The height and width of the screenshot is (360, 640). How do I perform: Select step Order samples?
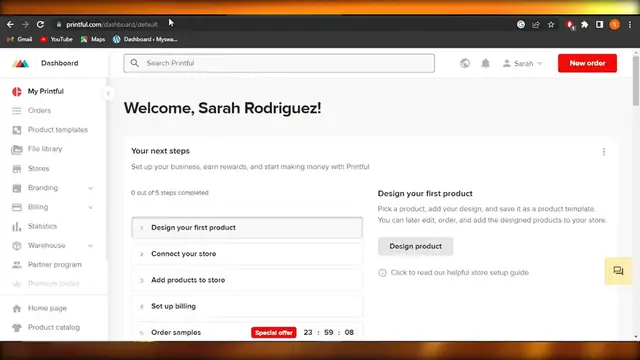247,332
